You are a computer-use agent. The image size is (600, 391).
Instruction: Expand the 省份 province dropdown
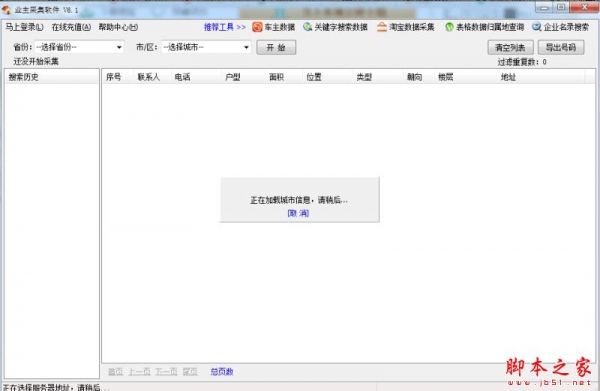(x=119, y=47)
